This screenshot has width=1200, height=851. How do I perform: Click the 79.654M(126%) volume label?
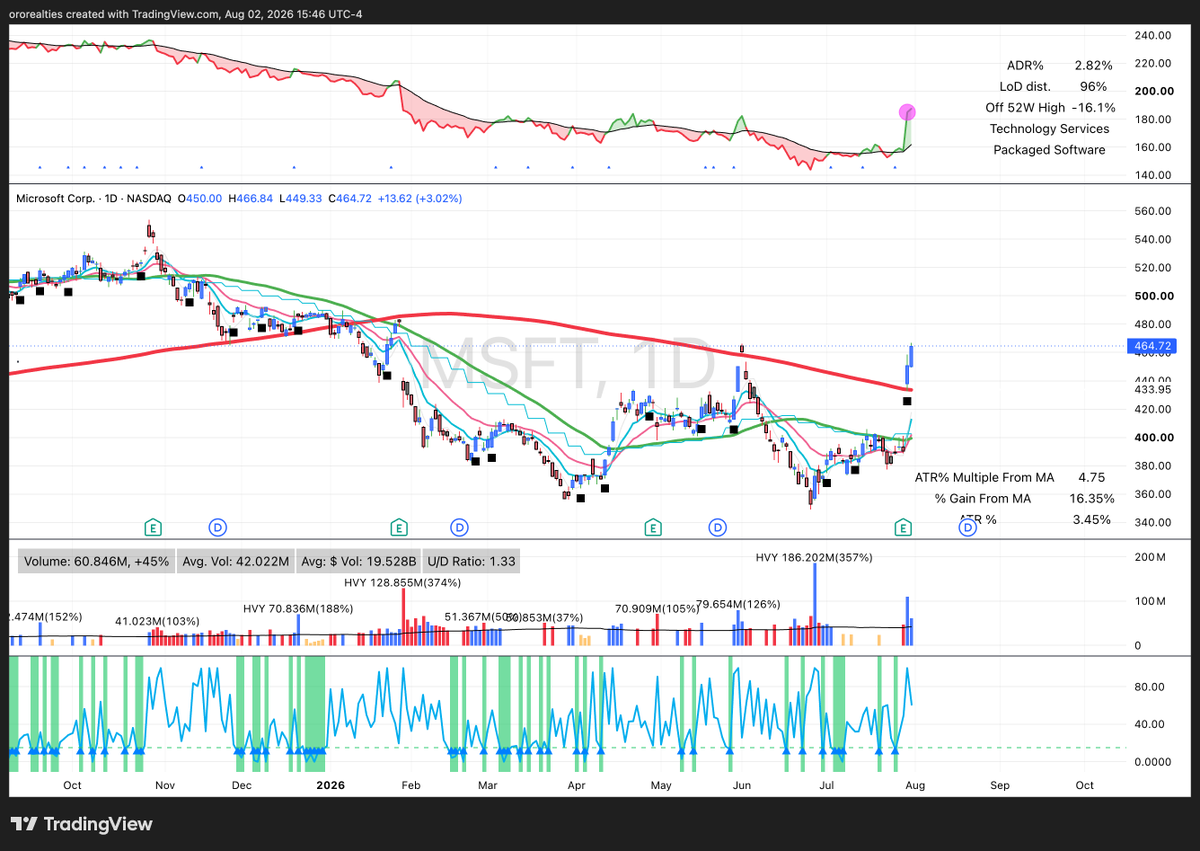[740, 604]
